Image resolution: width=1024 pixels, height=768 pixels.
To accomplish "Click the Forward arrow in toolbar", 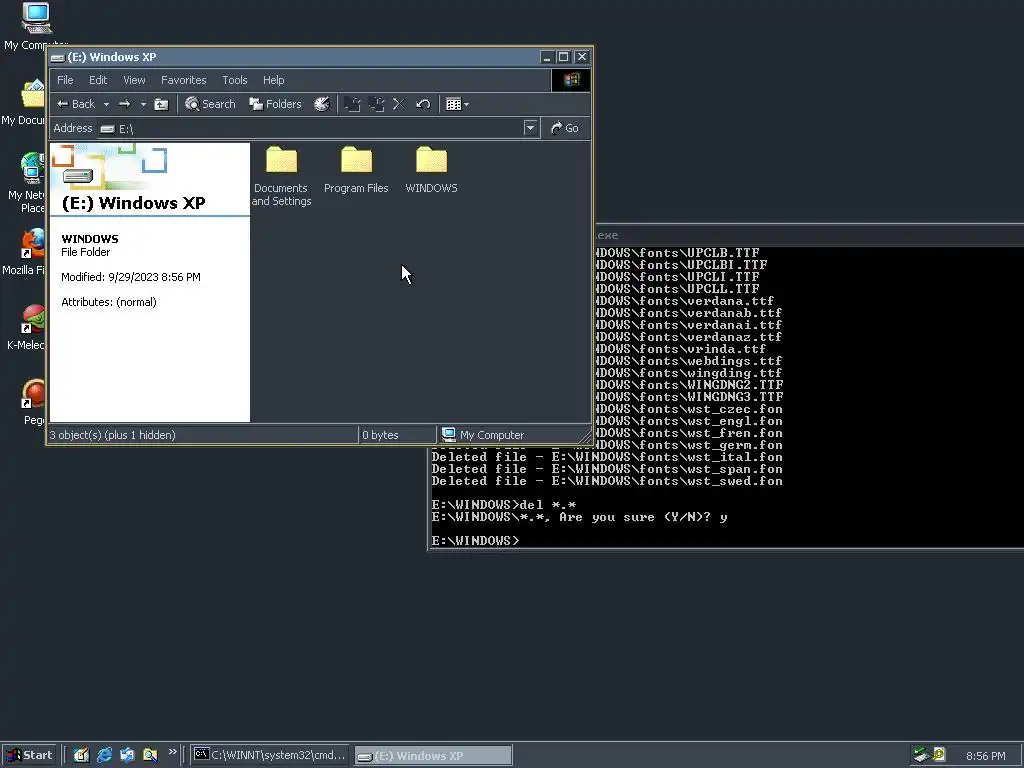I will (124, 104).
